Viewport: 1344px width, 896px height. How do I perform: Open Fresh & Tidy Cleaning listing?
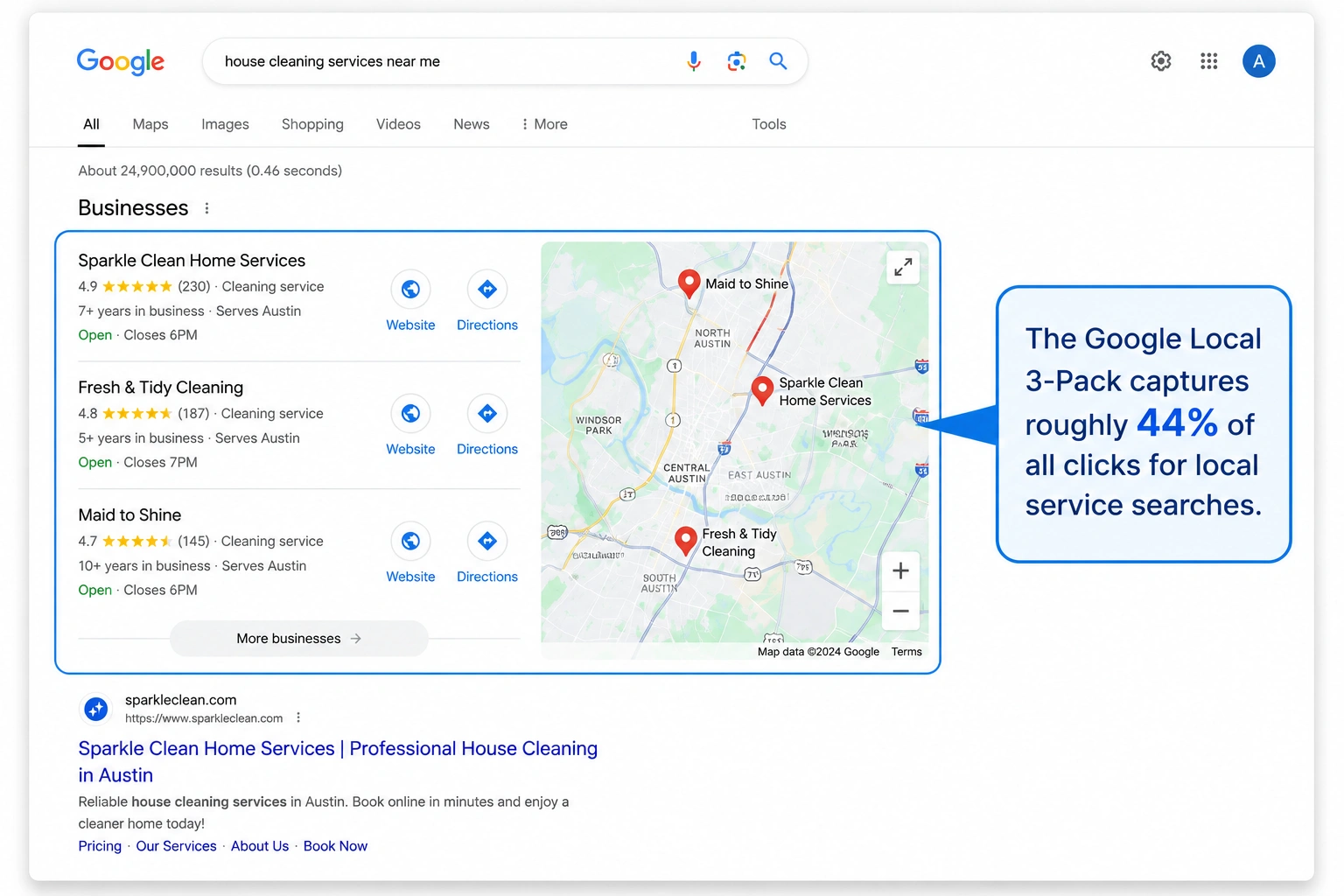tap(161, 388)
